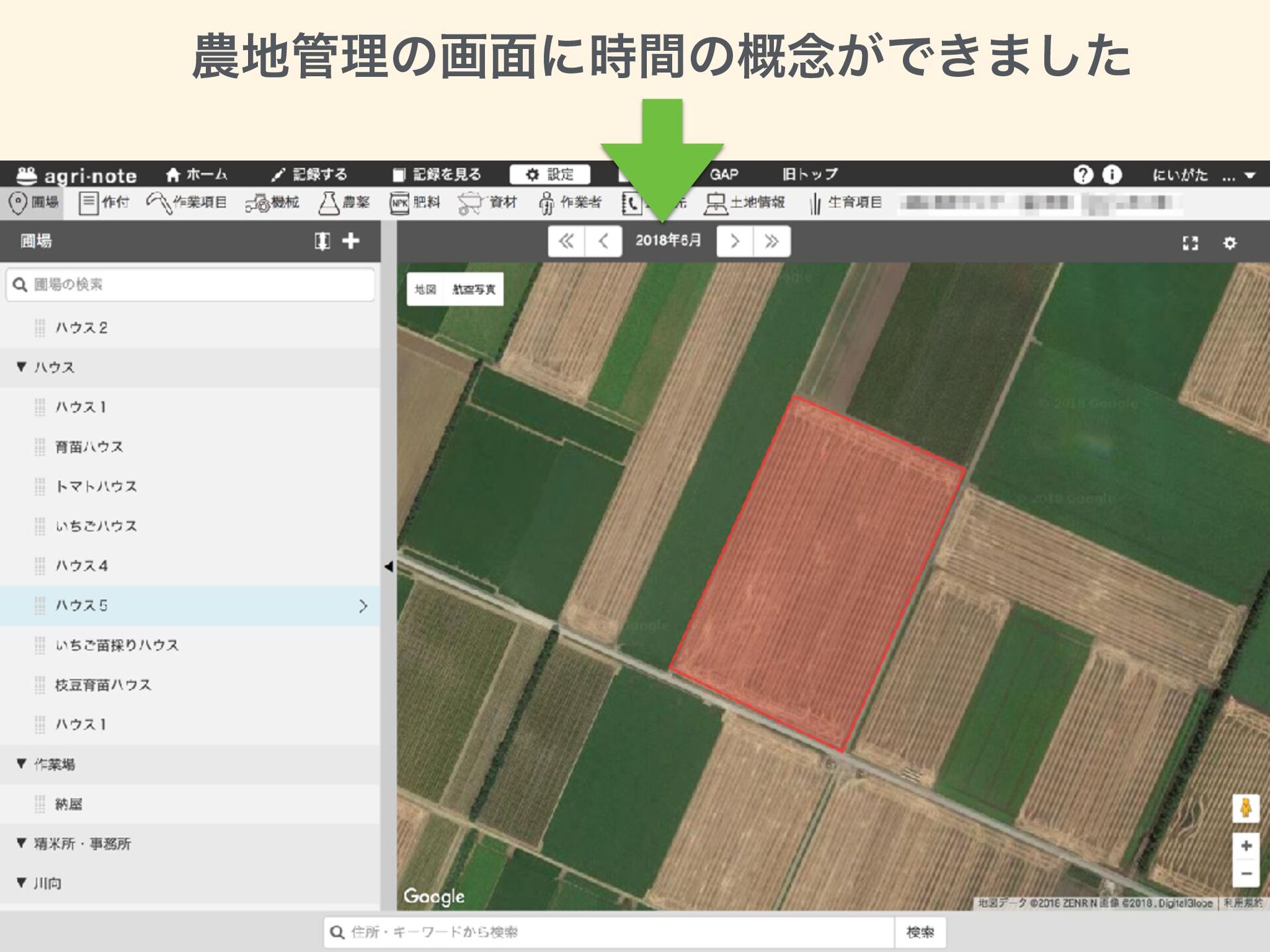Switch map to 航空写真 aerial view

[474, 290]
